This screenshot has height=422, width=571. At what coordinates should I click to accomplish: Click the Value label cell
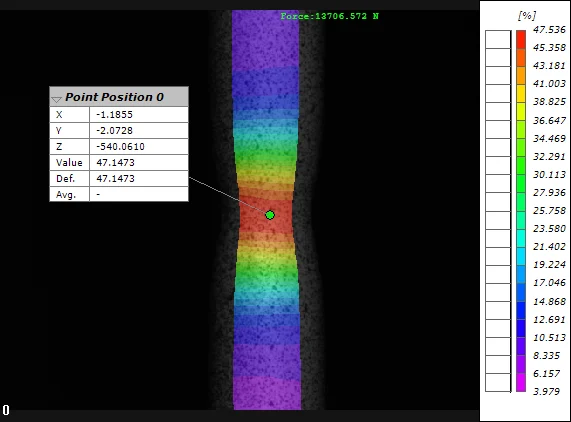coord(70,163)
